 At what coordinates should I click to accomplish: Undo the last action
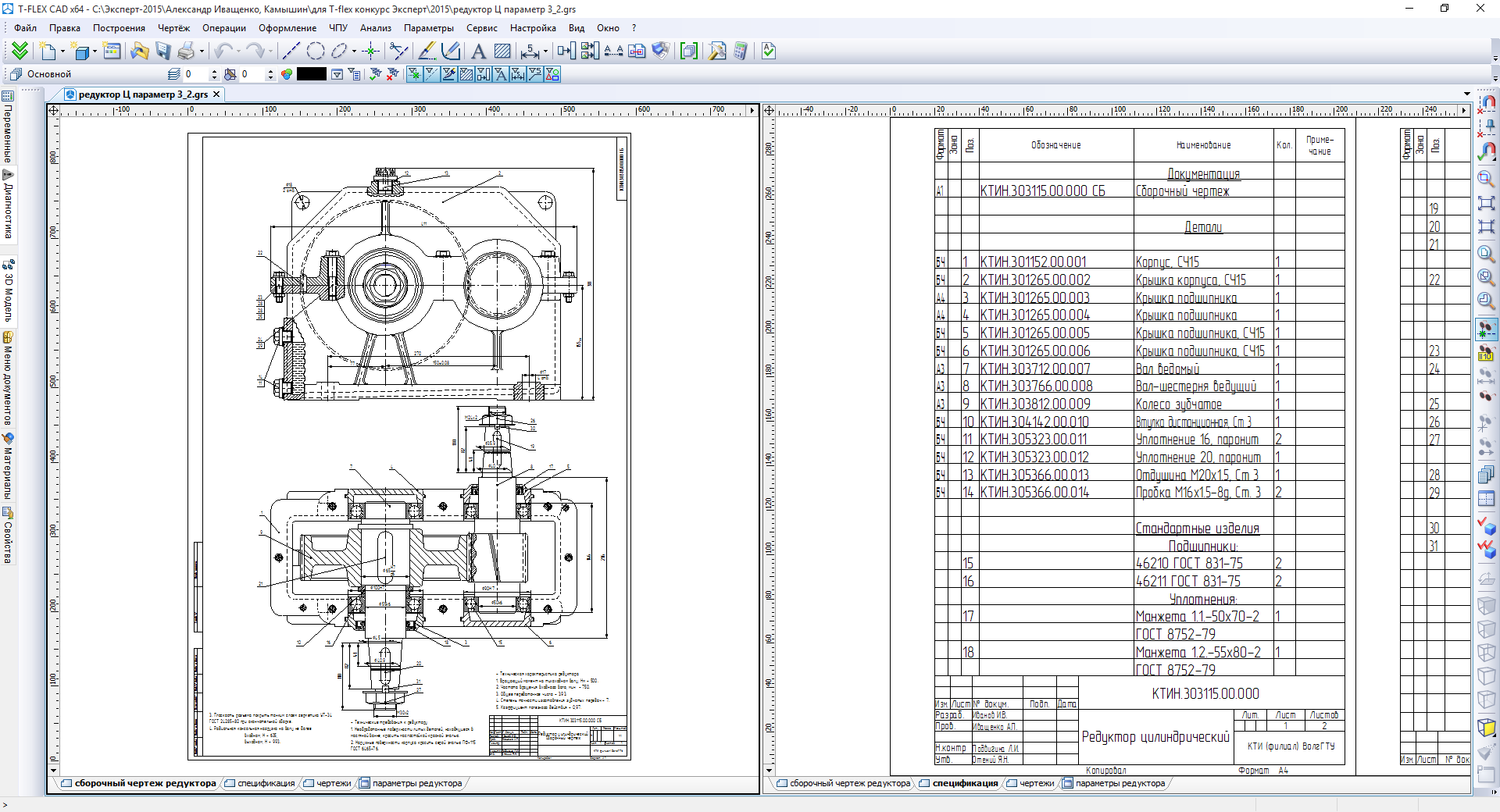pyautogui.click(x=223, y=52)
